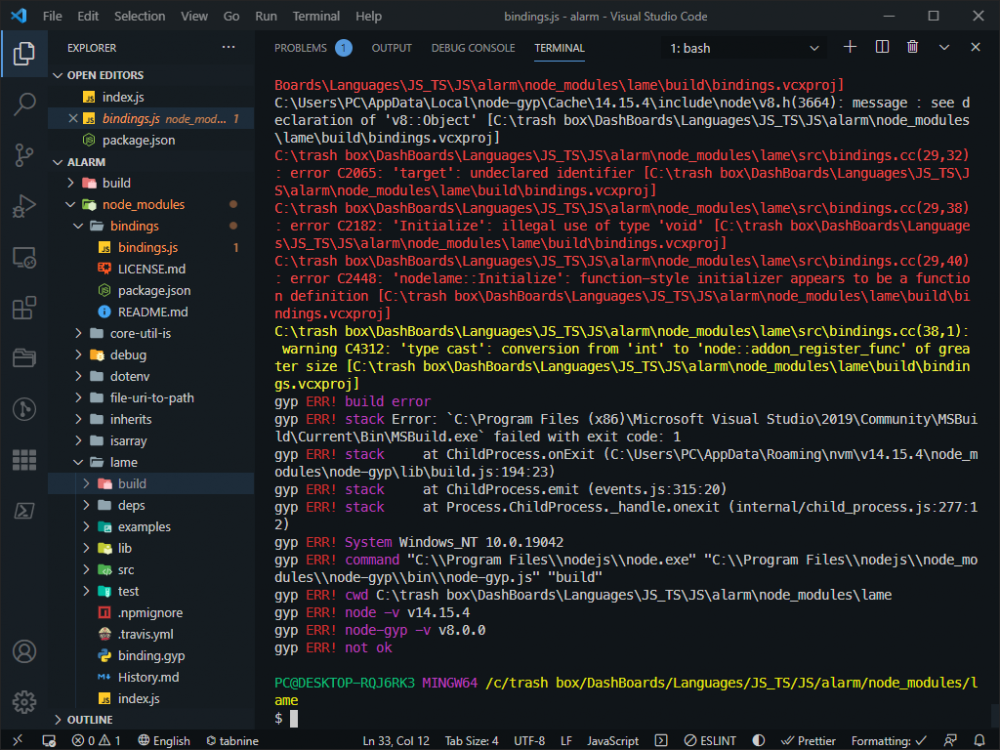Click the tabnine status bar item
The image size is (1000, 750).
coord(232,740)
